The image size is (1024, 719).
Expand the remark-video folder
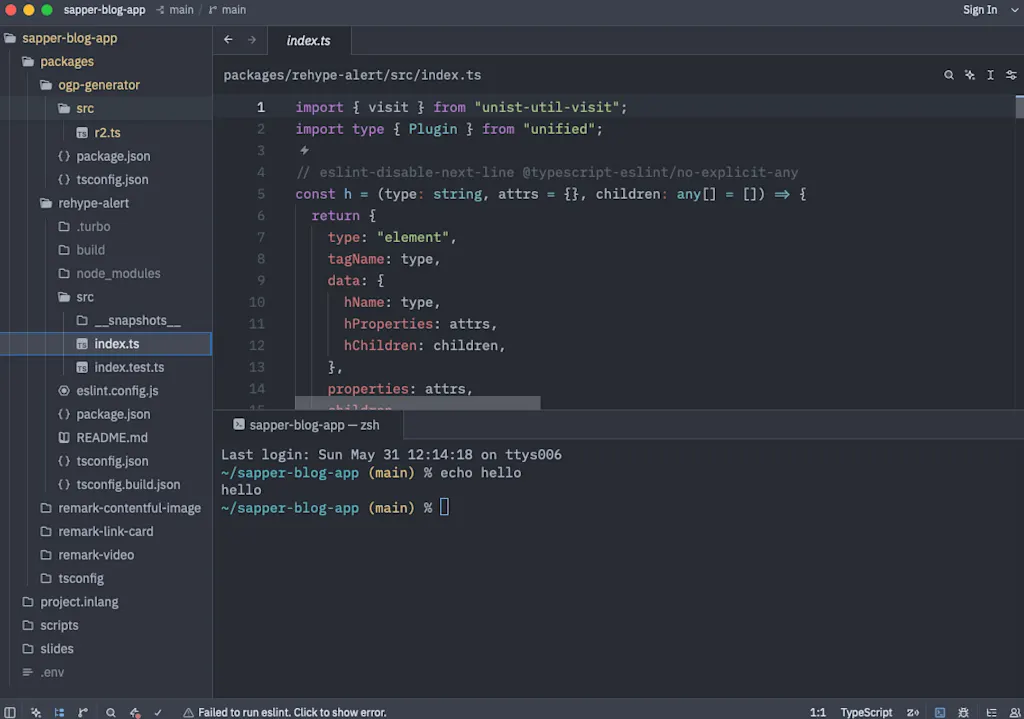106,555
